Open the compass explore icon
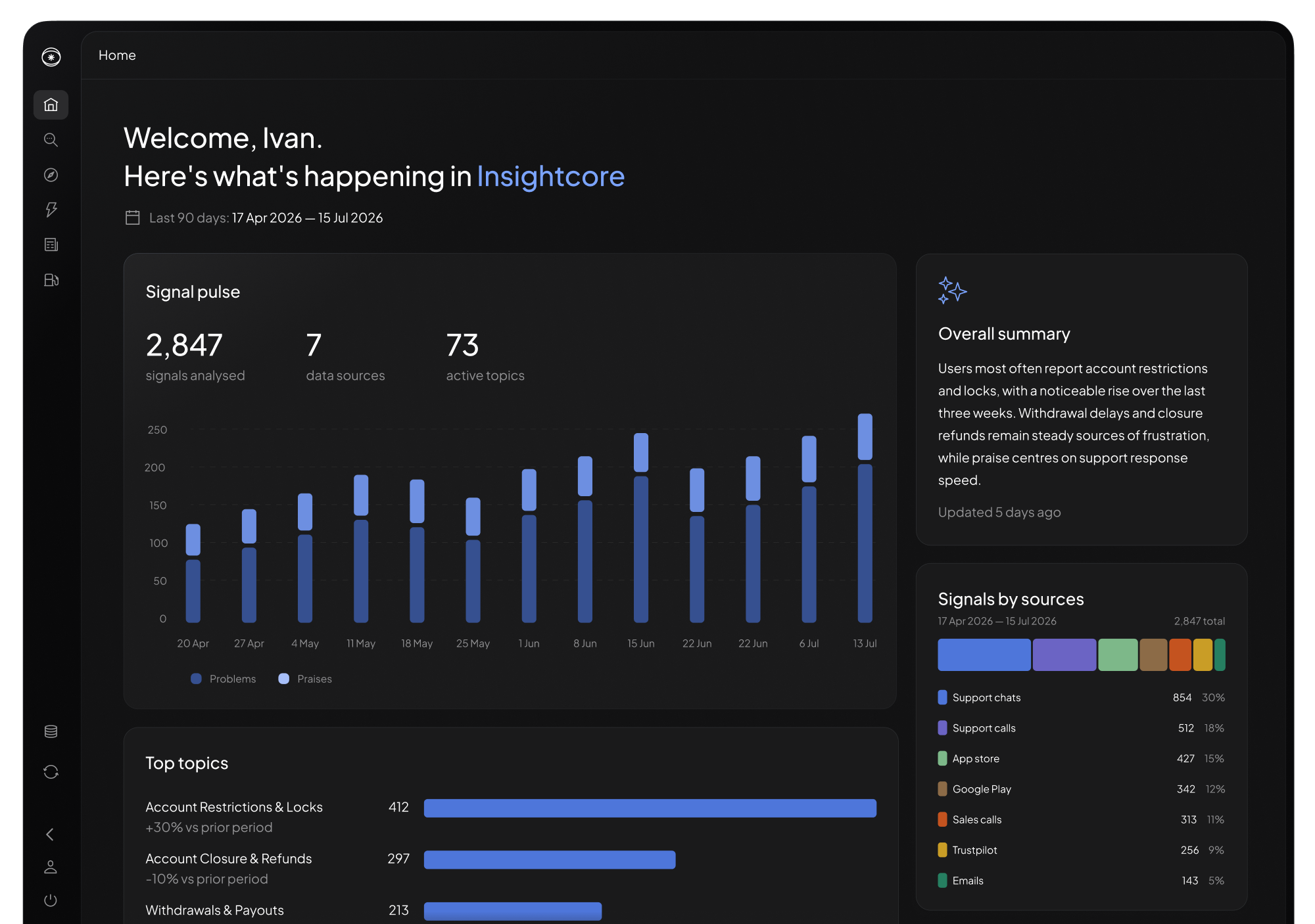The height and width of the screenshot is (924, 1315). (51, 175)
